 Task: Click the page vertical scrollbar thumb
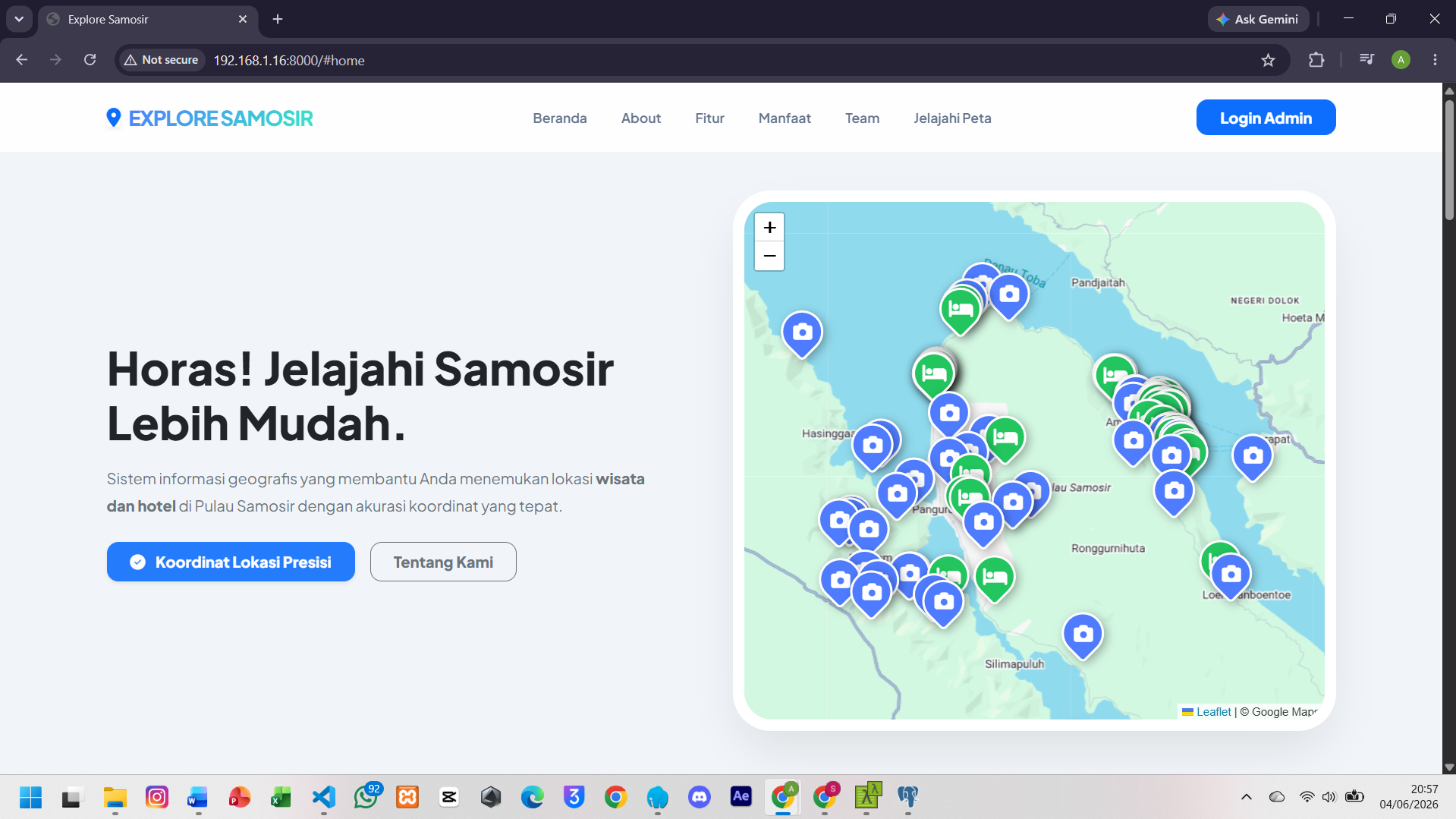(x=1449, y=159)
